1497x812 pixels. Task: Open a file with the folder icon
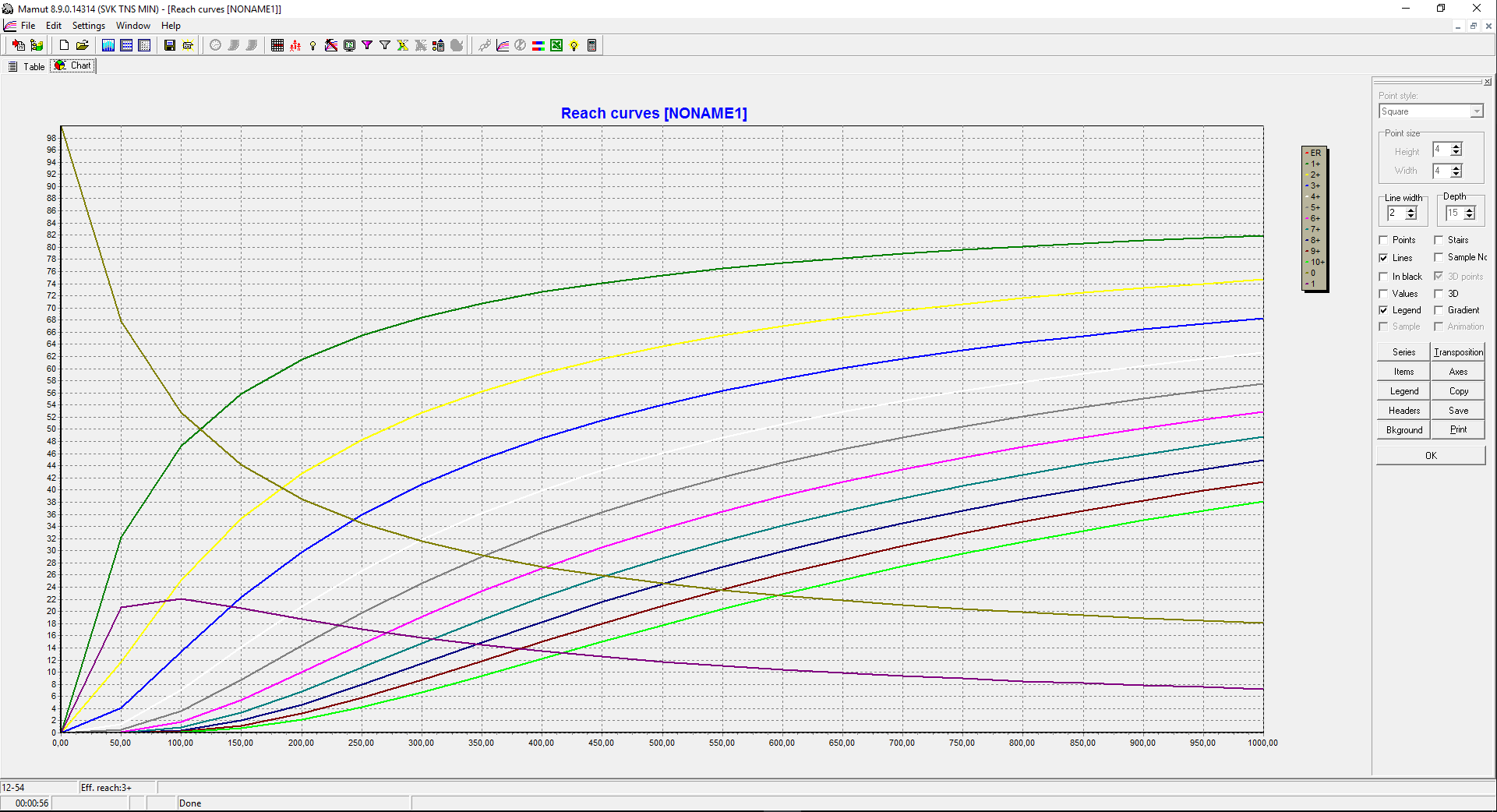82,45
